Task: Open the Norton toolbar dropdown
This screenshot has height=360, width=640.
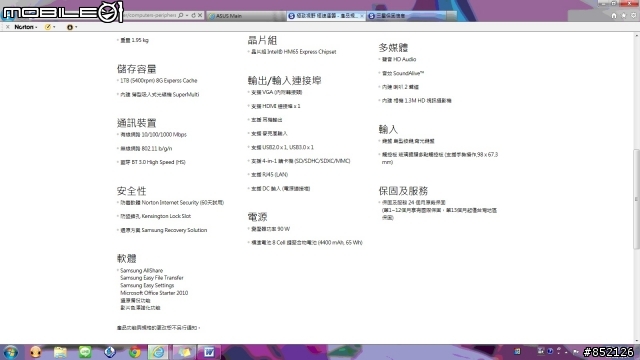Action: [x=26, y=27]
